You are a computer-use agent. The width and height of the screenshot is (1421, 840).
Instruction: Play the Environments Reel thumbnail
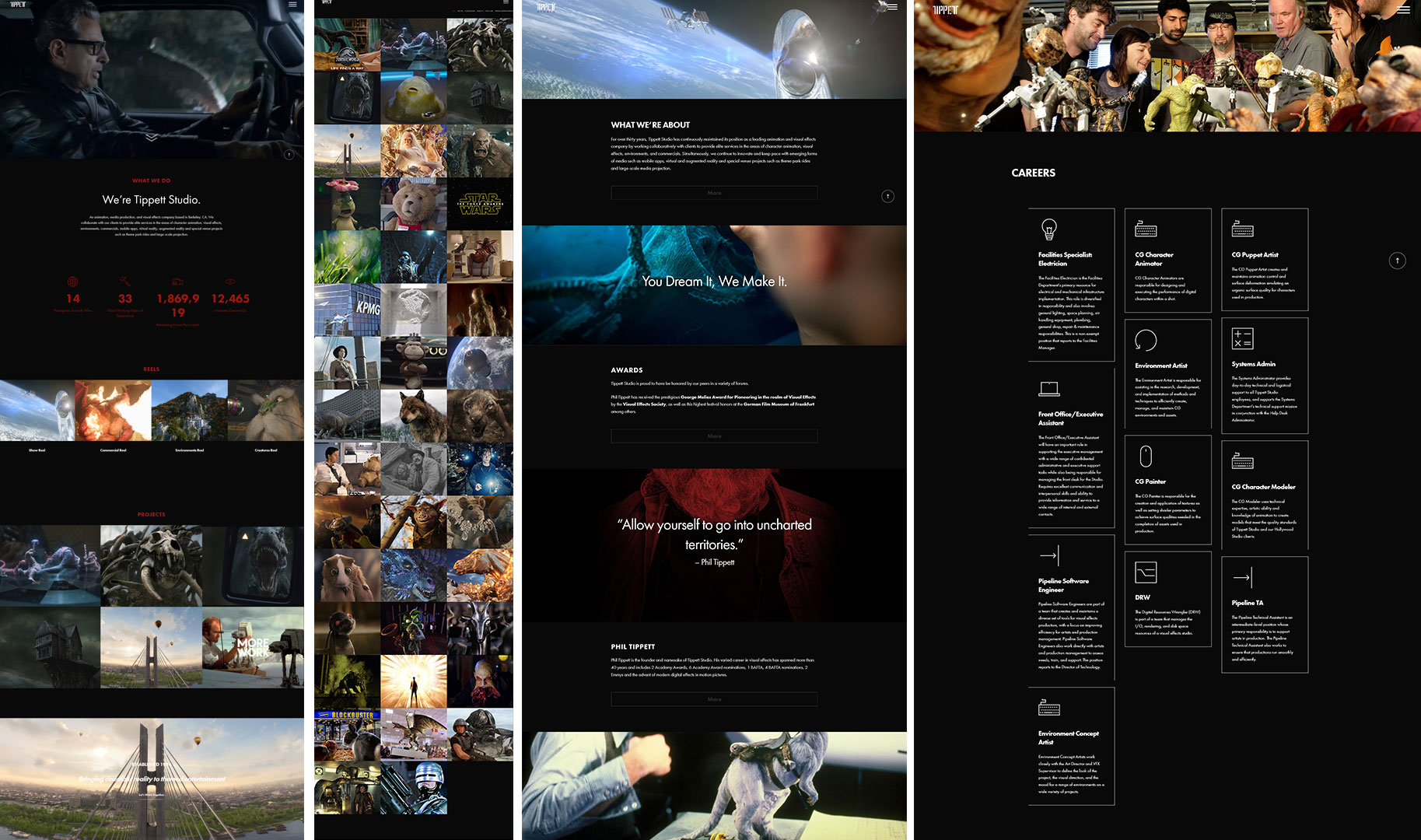coord(189,411)
